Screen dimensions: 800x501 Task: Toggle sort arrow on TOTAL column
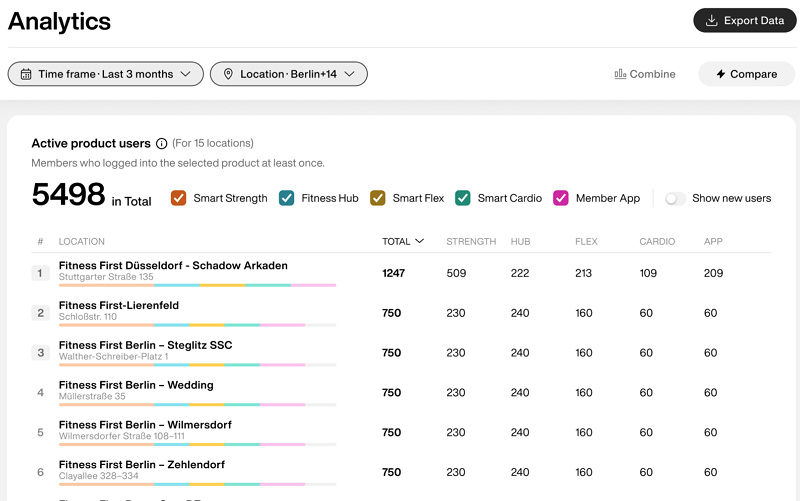[x=419, y=241]
